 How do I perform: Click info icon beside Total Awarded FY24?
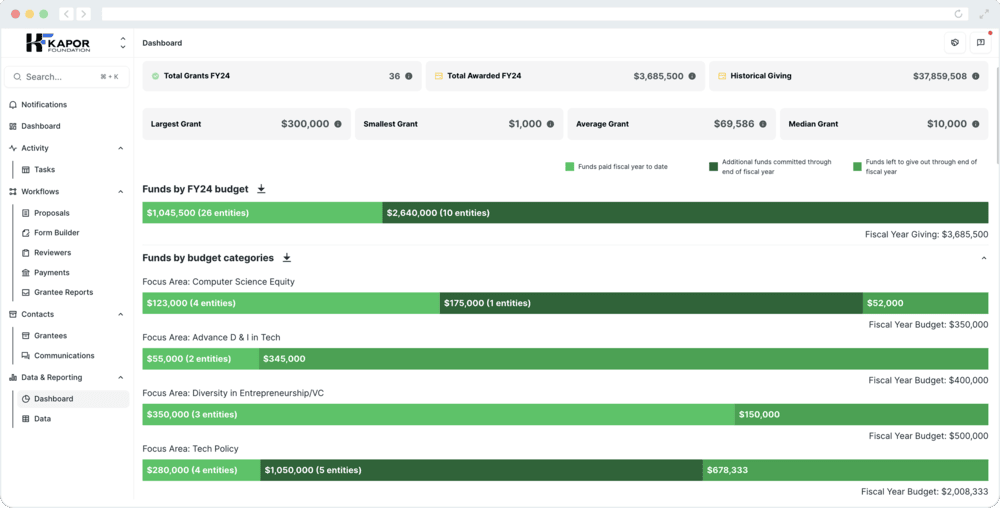692,76
